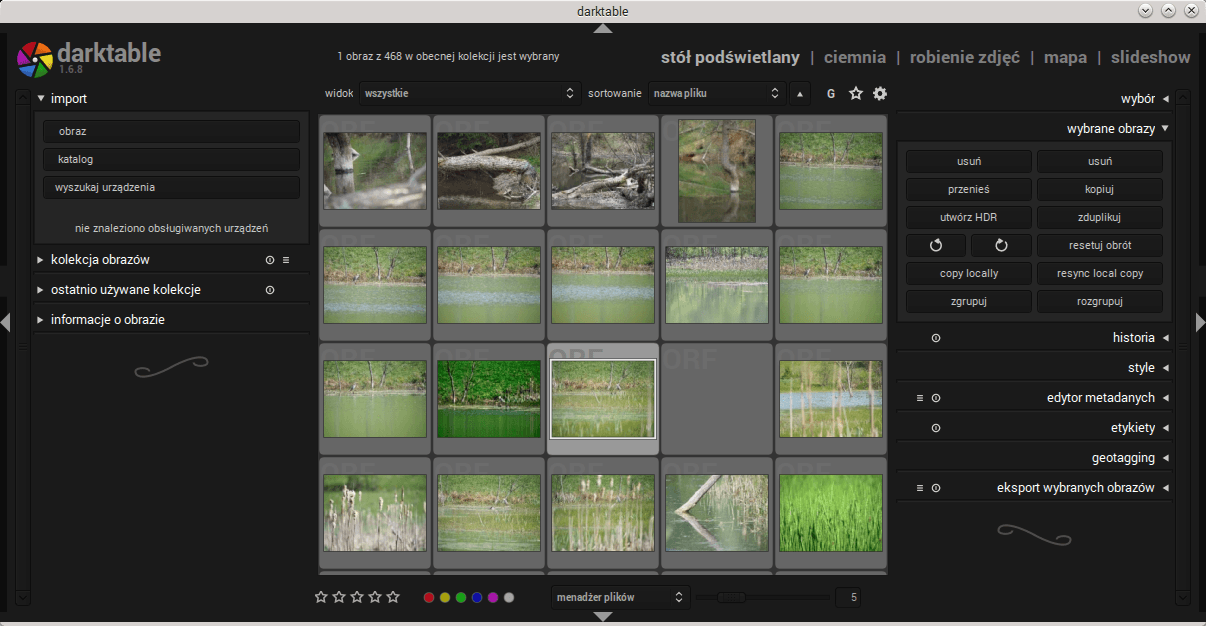
Task: Open preferences via the gear icon
Action: pyautogui.click(x=880, y=93)
